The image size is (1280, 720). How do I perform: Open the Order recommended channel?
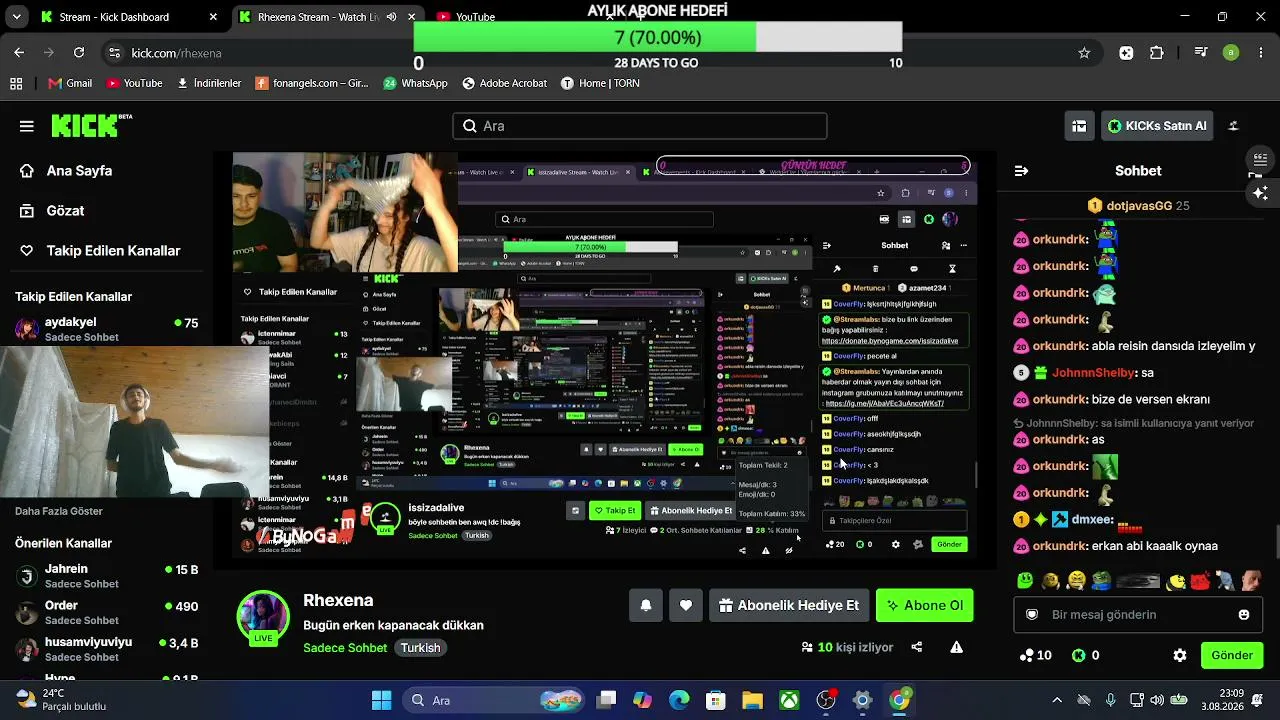(107, 613)
